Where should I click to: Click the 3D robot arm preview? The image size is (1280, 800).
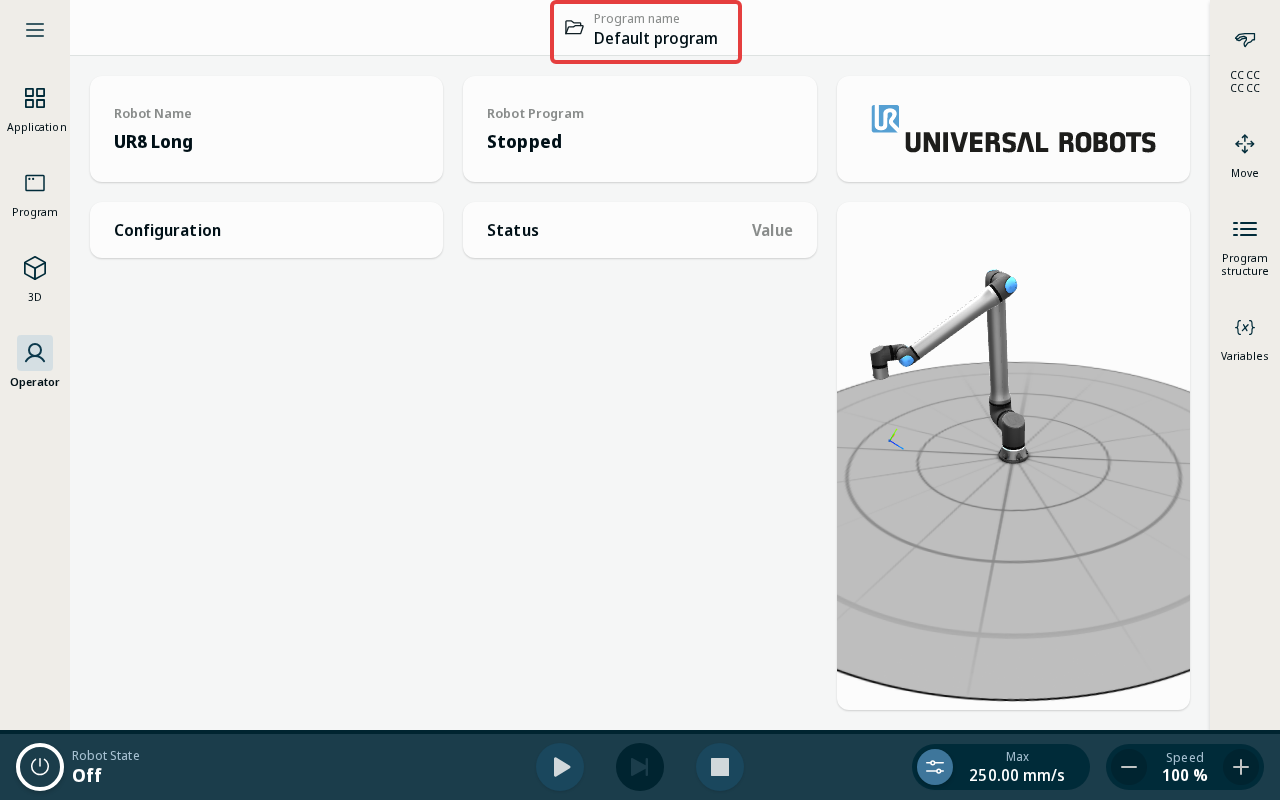point(1013,456)
